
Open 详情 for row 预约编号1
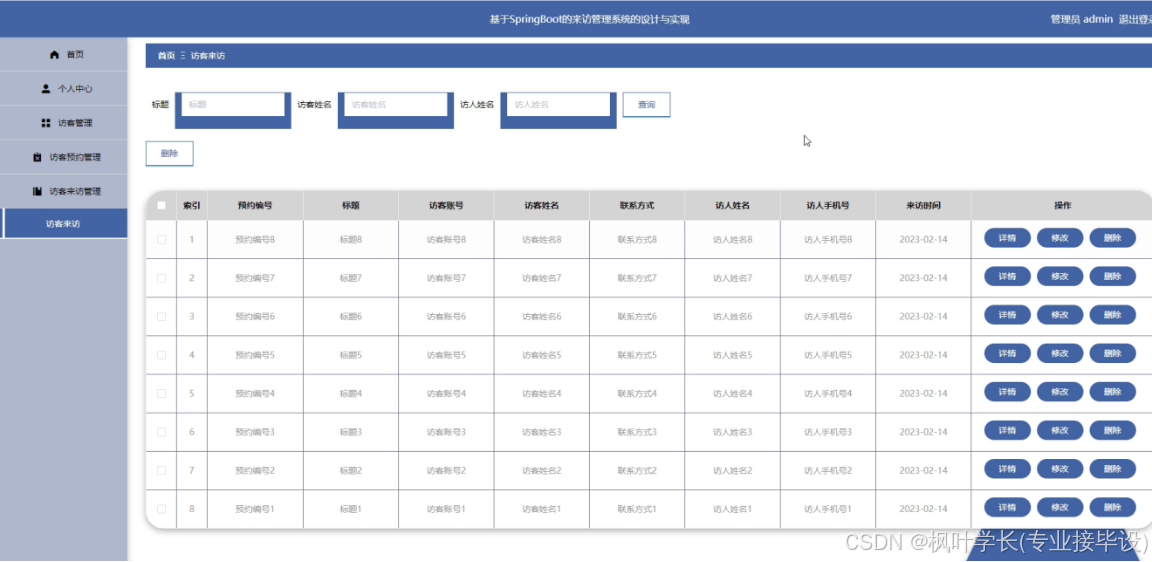1007,507
